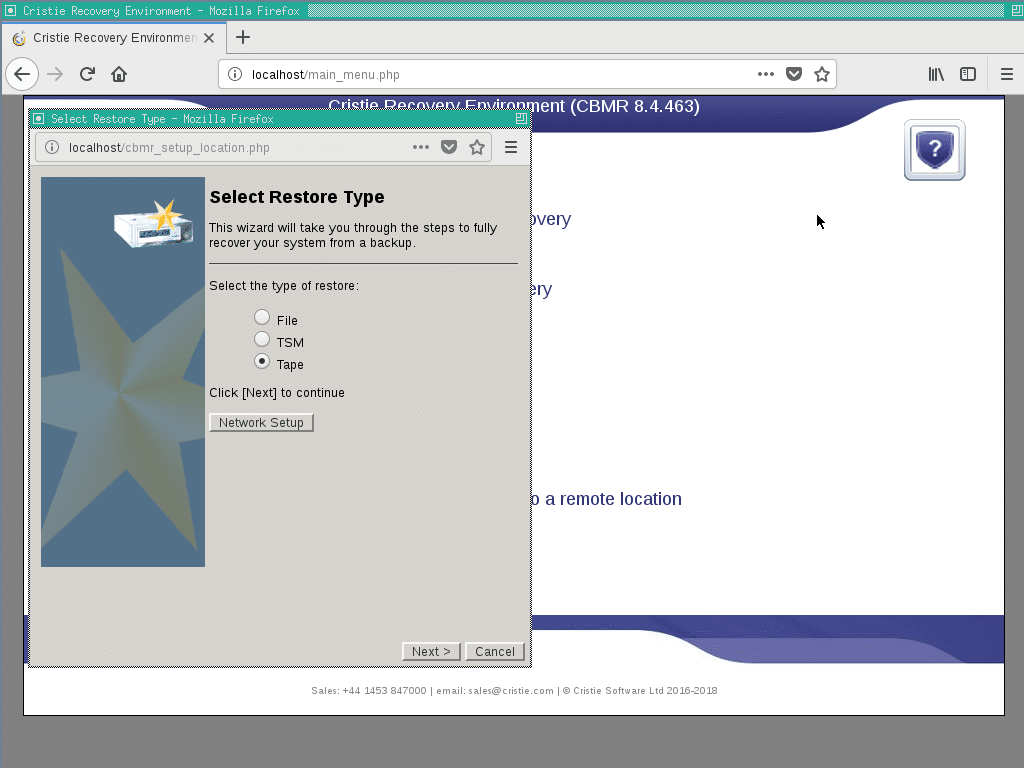Select the Tape restore type
Image resolution: width=1024 pixels, height=768 pixels.
pos(262,361)
